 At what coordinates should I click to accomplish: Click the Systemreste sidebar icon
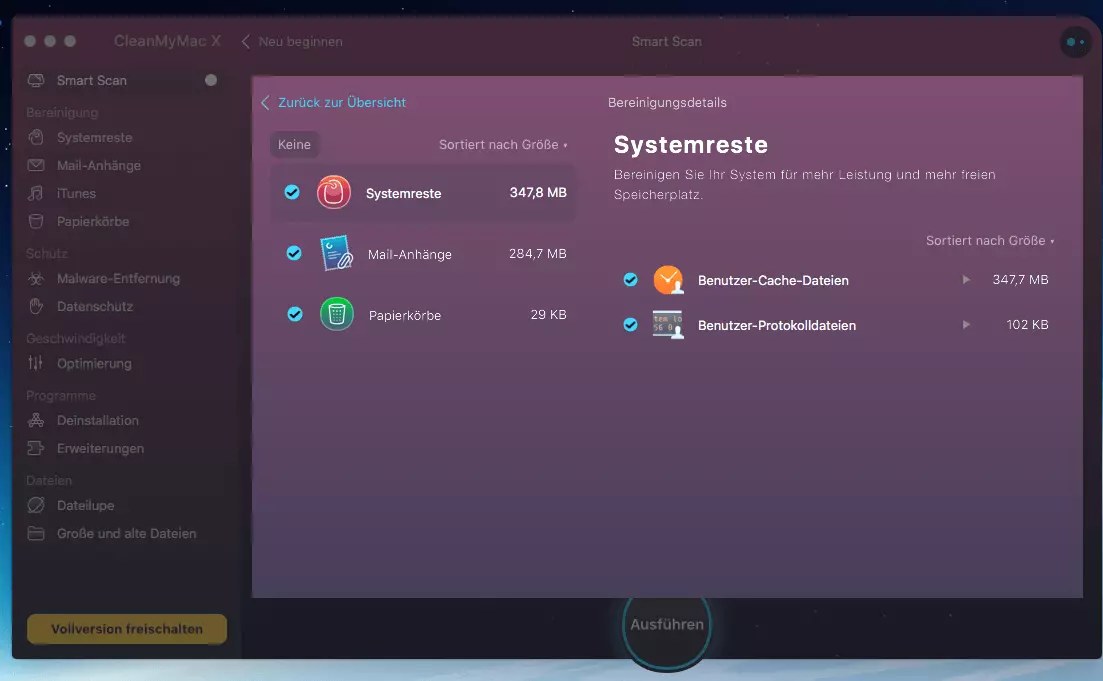(36, 137)
